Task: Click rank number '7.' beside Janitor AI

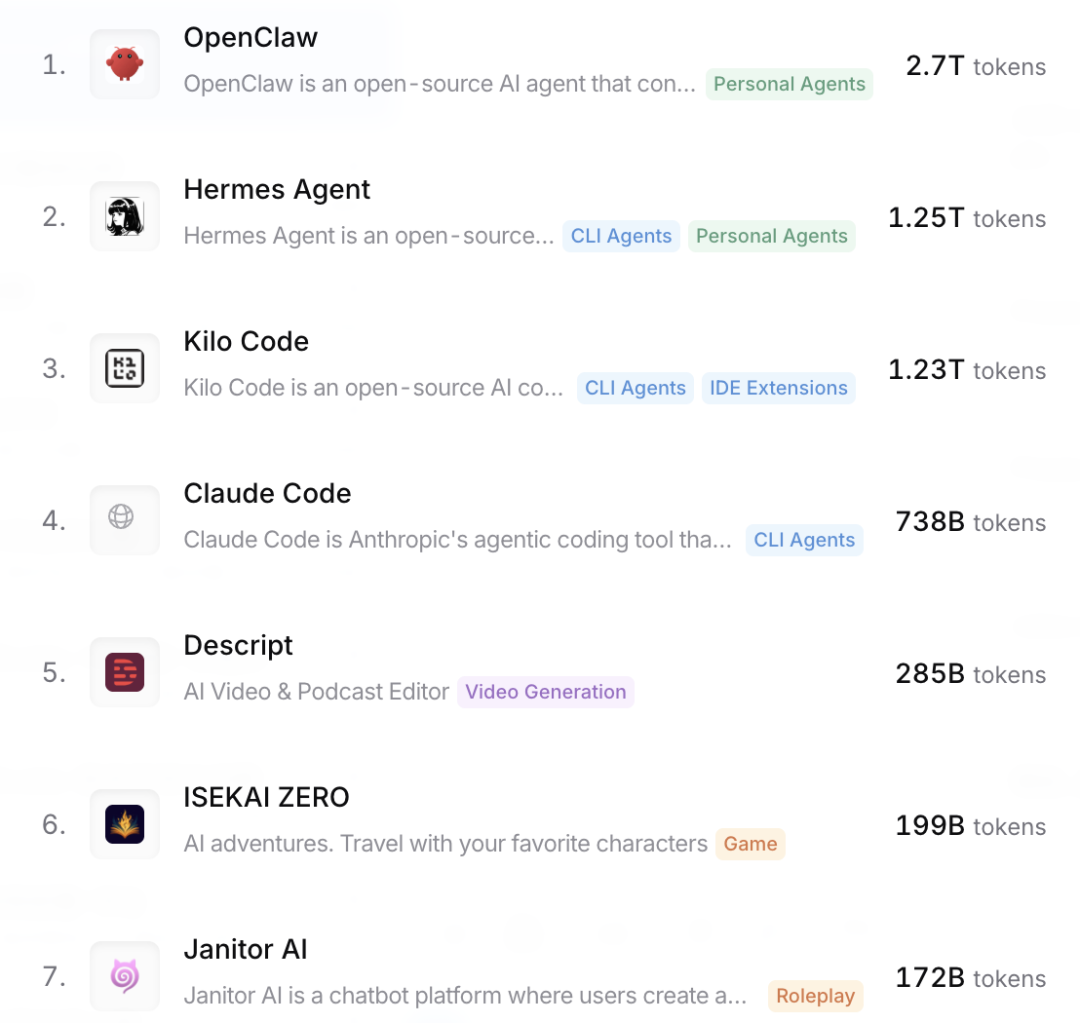Action: point(54,977)
